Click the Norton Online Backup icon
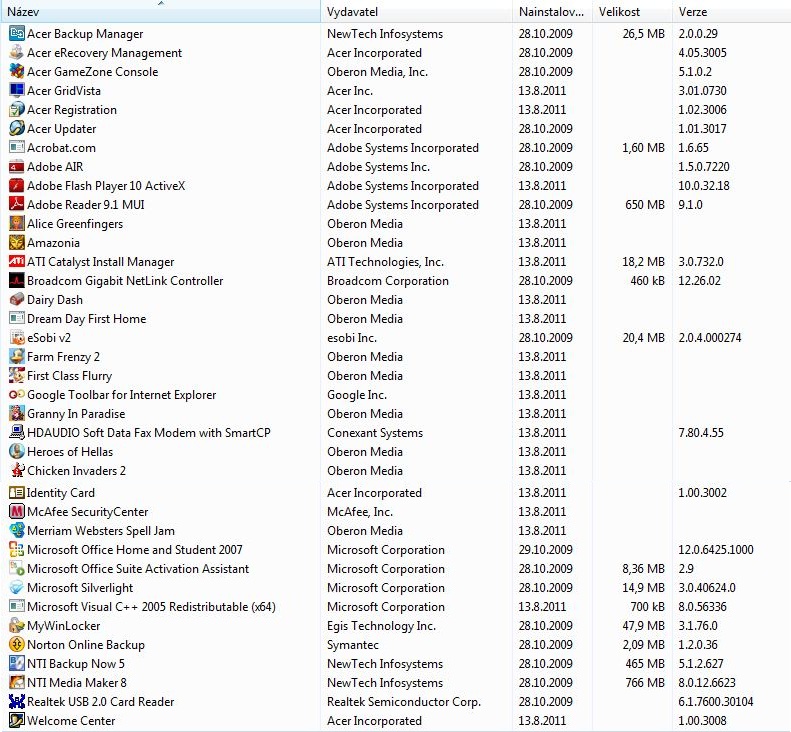 pos(17,644)
